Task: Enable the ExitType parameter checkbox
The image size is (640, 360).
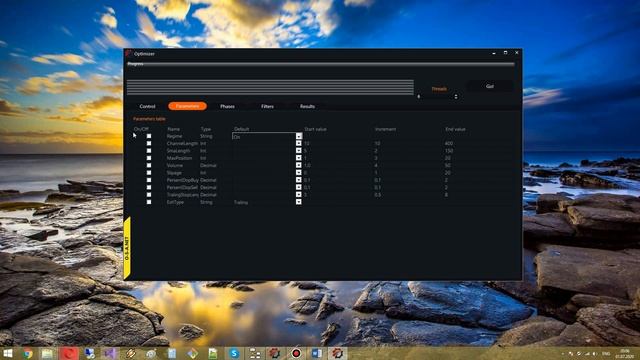Action: (x=149, y=202)
